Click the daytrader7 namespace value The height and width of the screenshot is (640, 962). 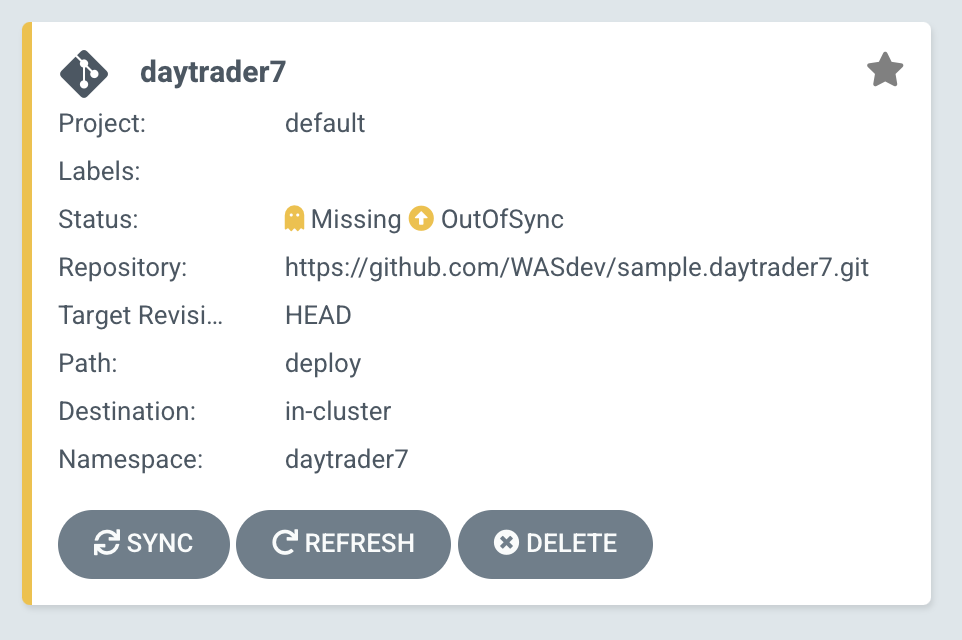coord(347,459)
